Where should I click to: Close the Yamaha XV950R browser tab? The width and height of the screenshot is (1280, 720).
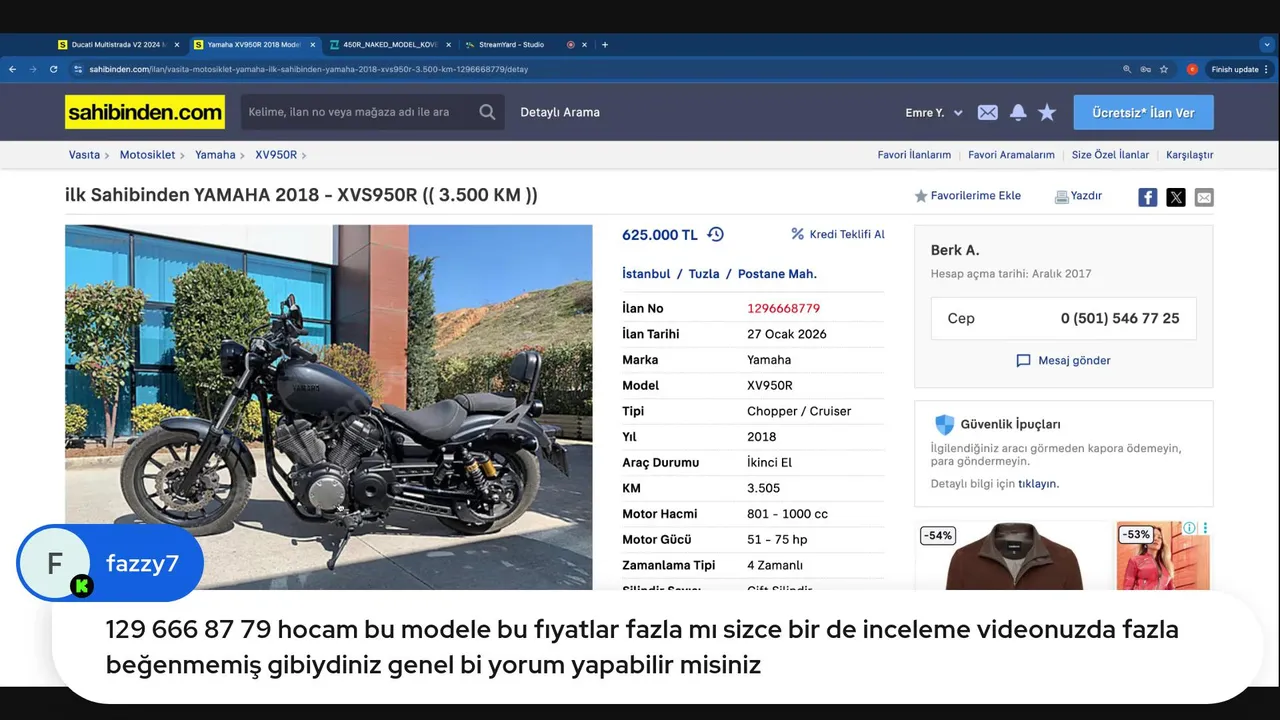point(313,45)
